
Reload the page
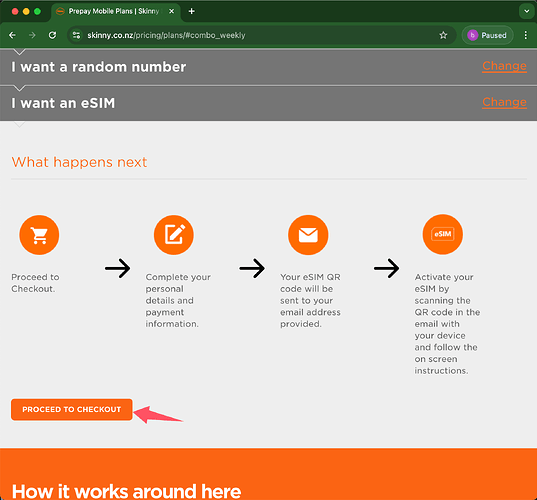click(52, 35)
